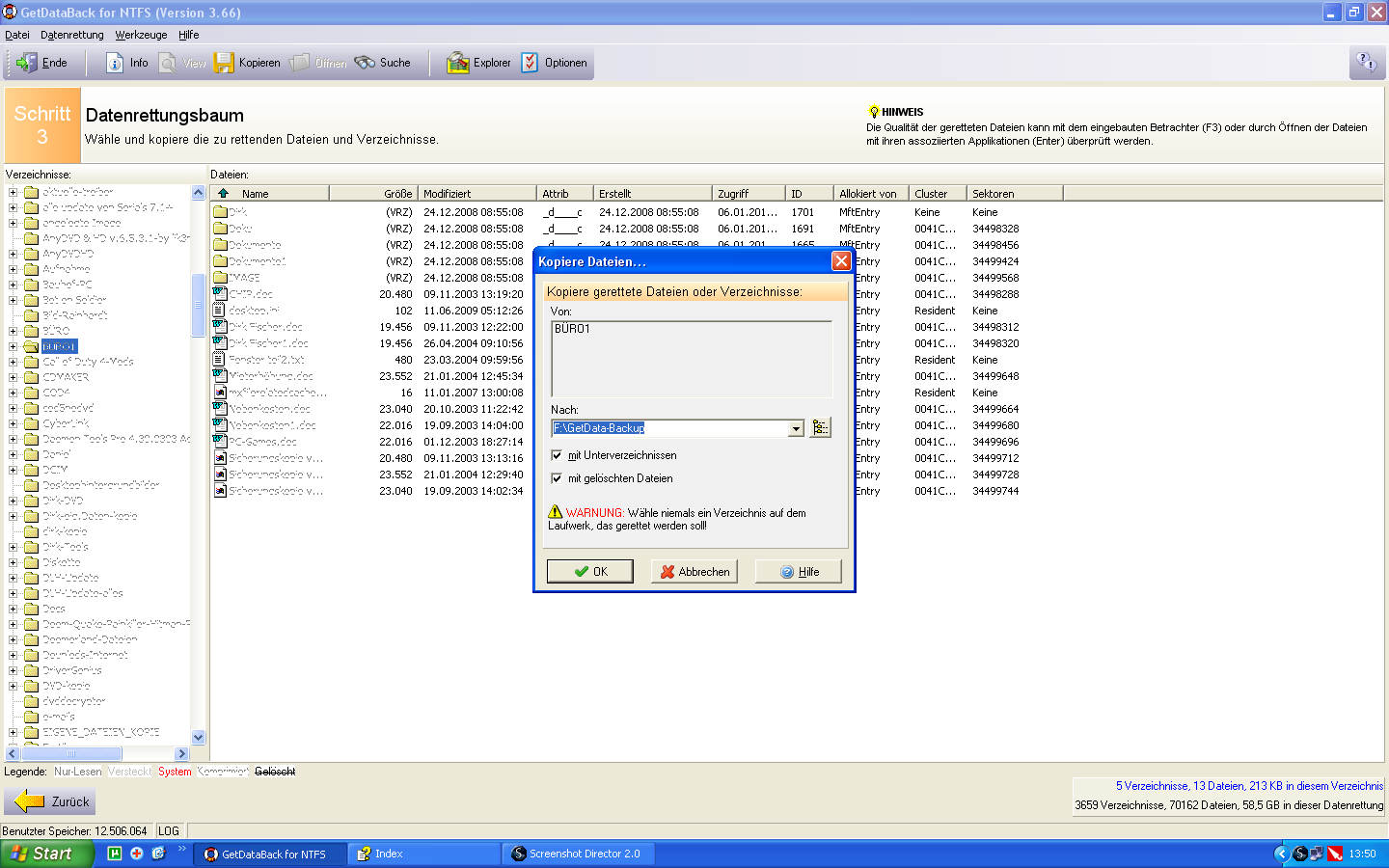1389x868 pixels.
Task: Click tree scroll-down arrow
Action: 198,738
